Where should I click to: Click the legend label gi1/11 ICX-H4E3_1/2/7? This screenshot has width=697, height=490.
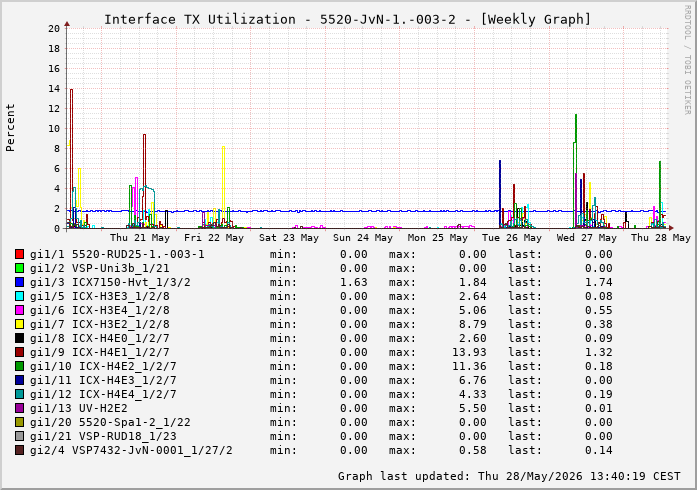103,381
